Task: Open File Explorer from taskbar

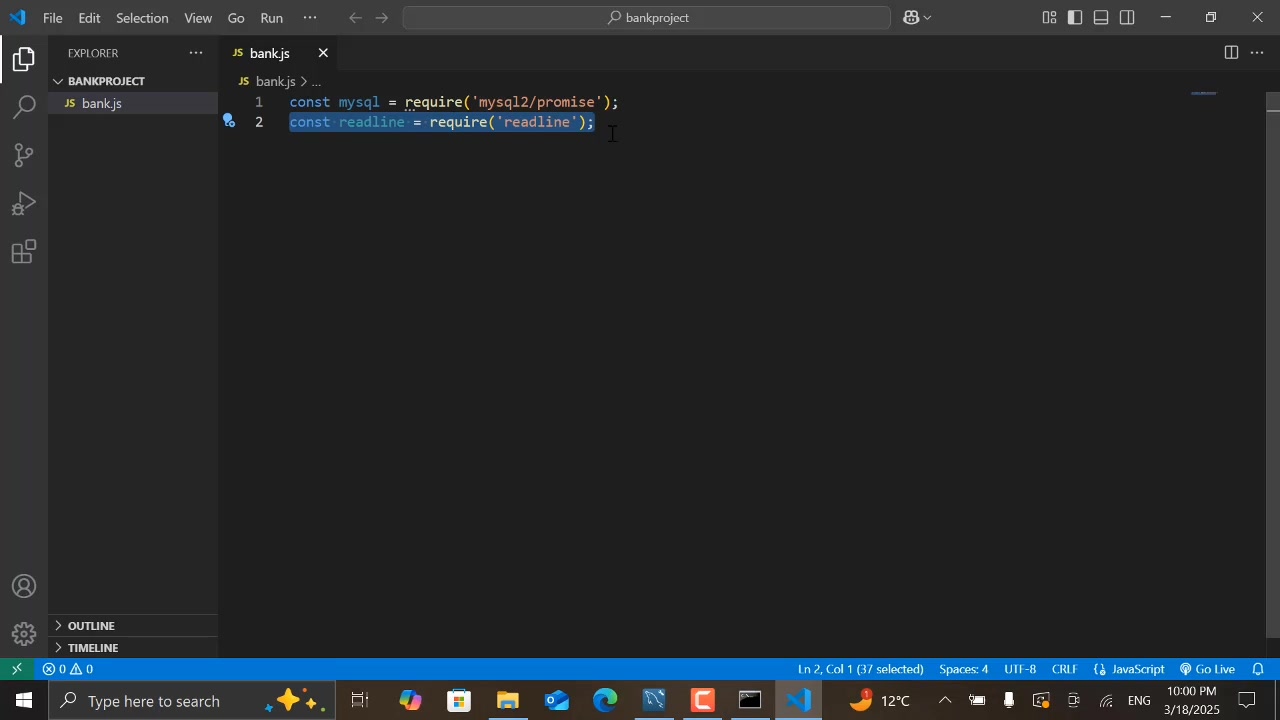Action: coord(508,700)
